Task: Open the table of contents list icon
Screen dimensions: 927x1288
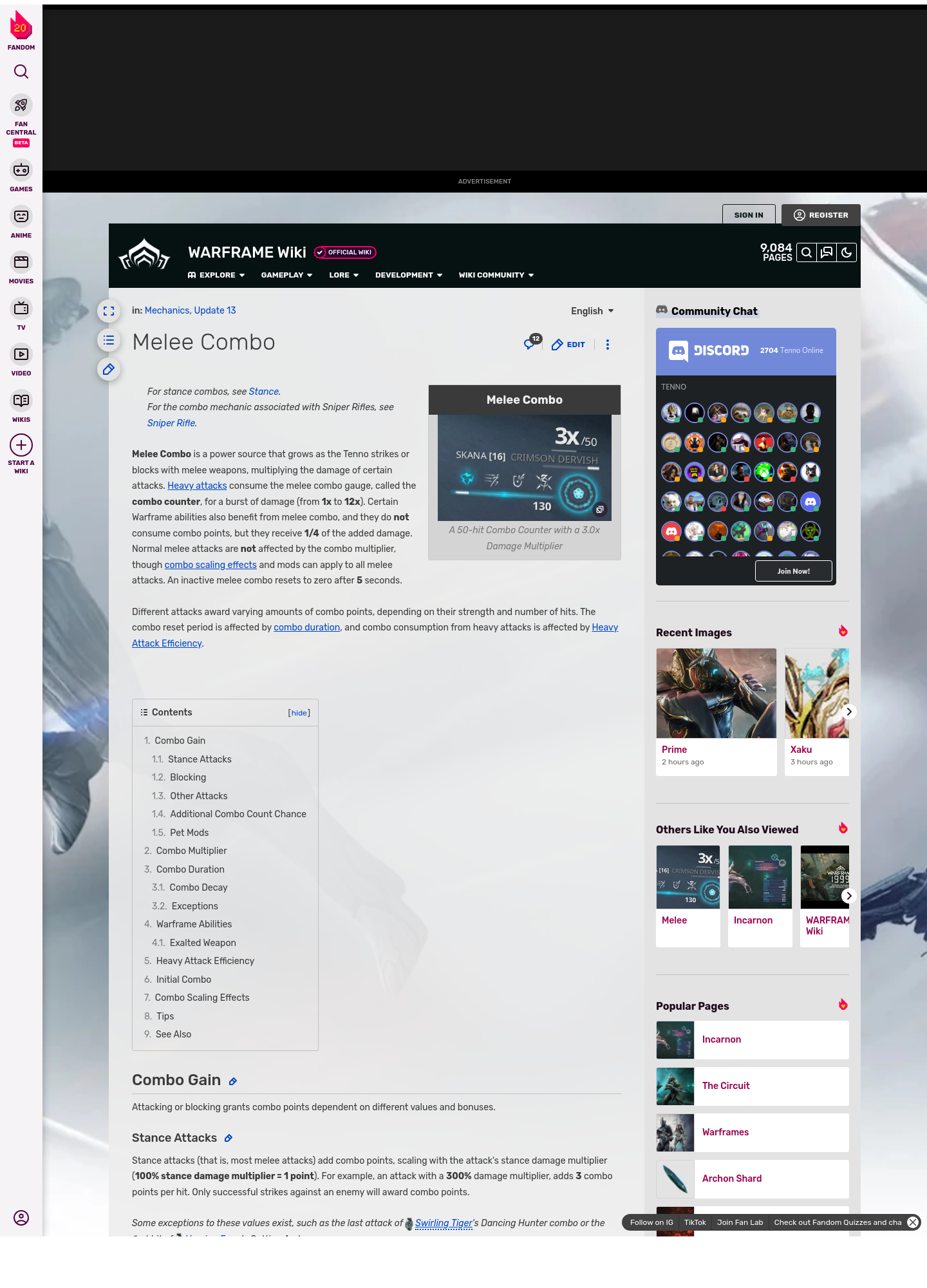Action: coord(109,340)
